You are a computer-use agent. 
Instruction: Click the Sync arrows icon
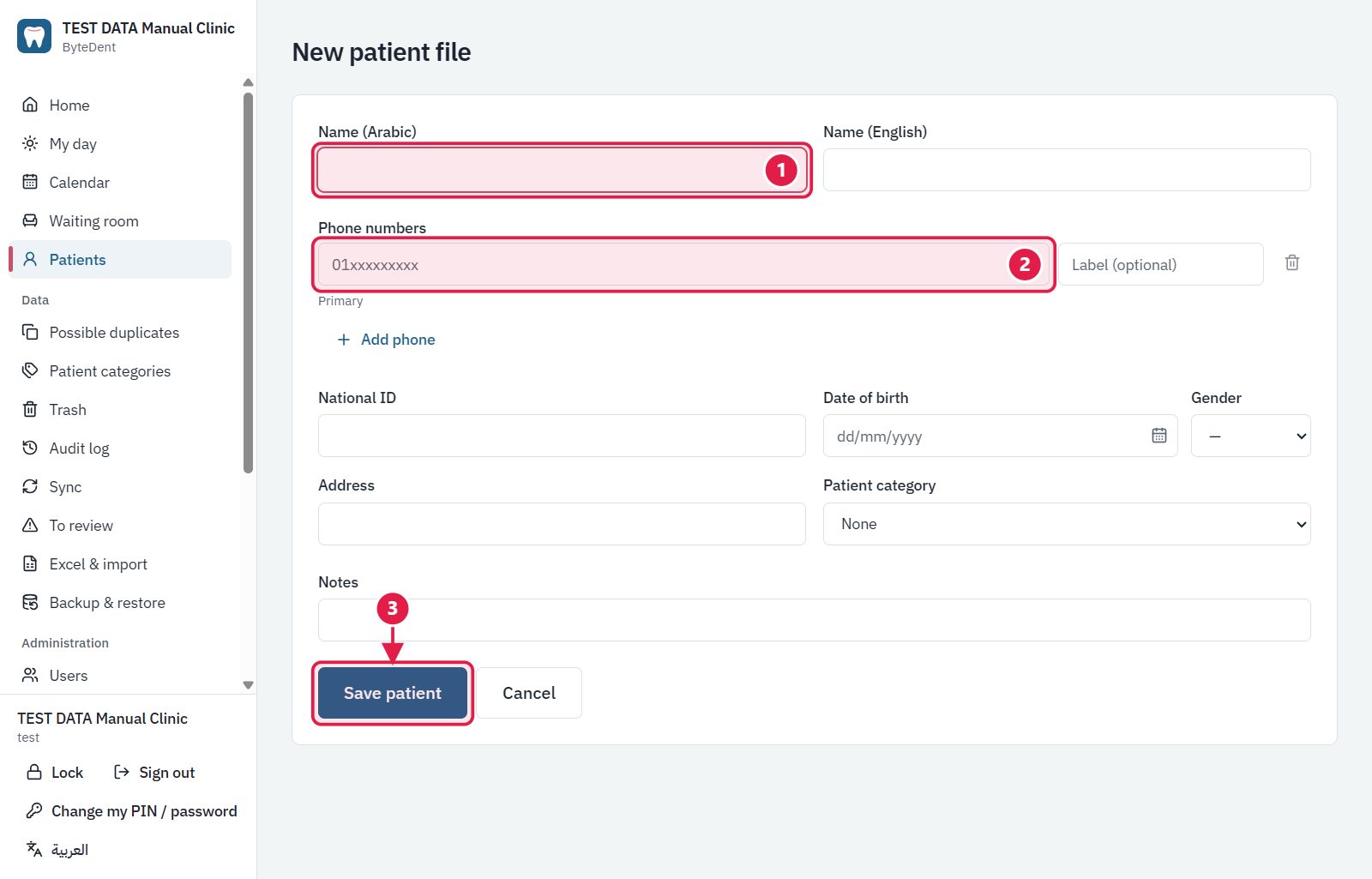(30, 486)
